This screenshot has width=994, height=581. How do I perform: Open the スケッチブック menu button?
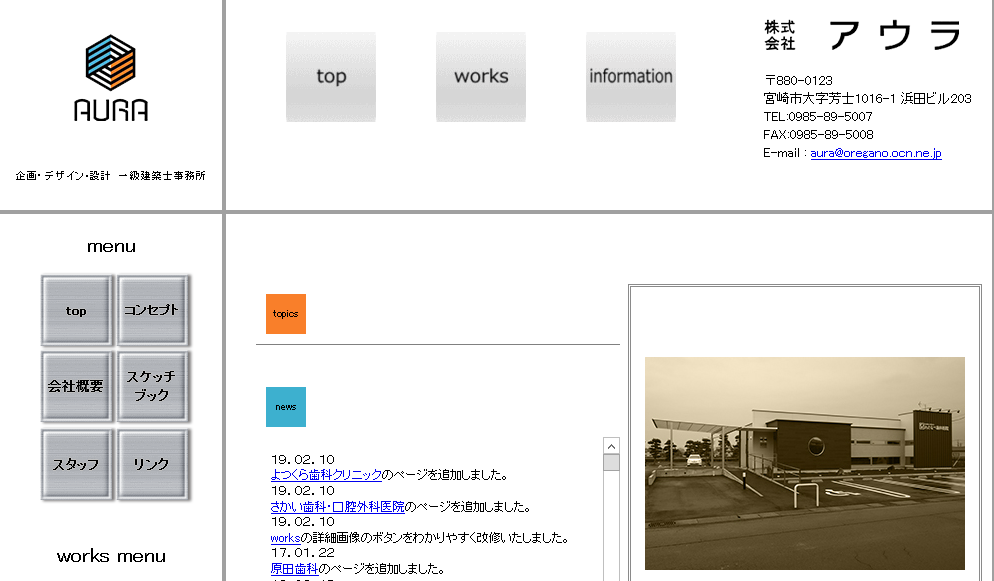click(x=152, y=386)
